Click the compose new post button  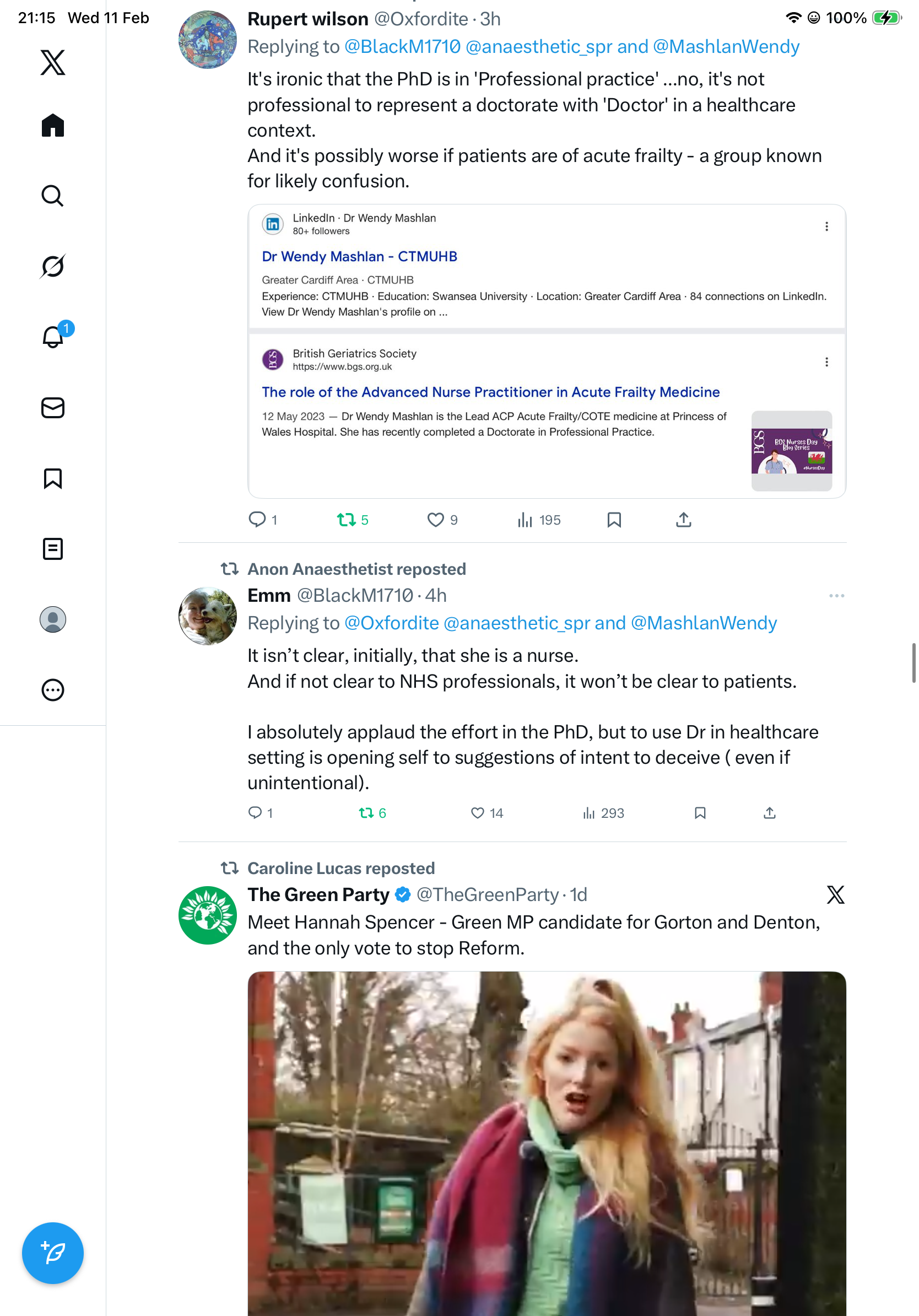click(x=53, y=1253)
